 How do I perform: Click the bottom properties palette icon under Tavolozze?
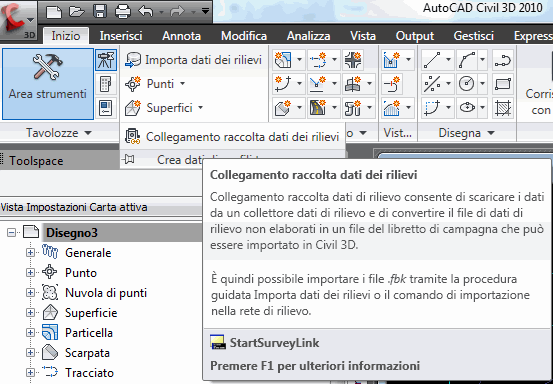106,108
